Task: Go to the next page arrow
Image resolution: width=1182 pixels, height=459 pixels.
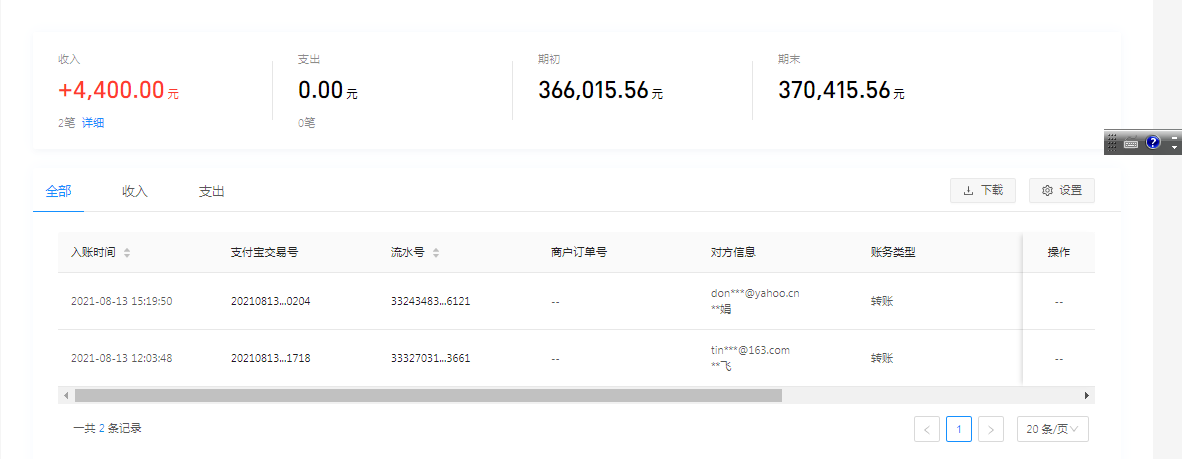Action: (991, 429)
